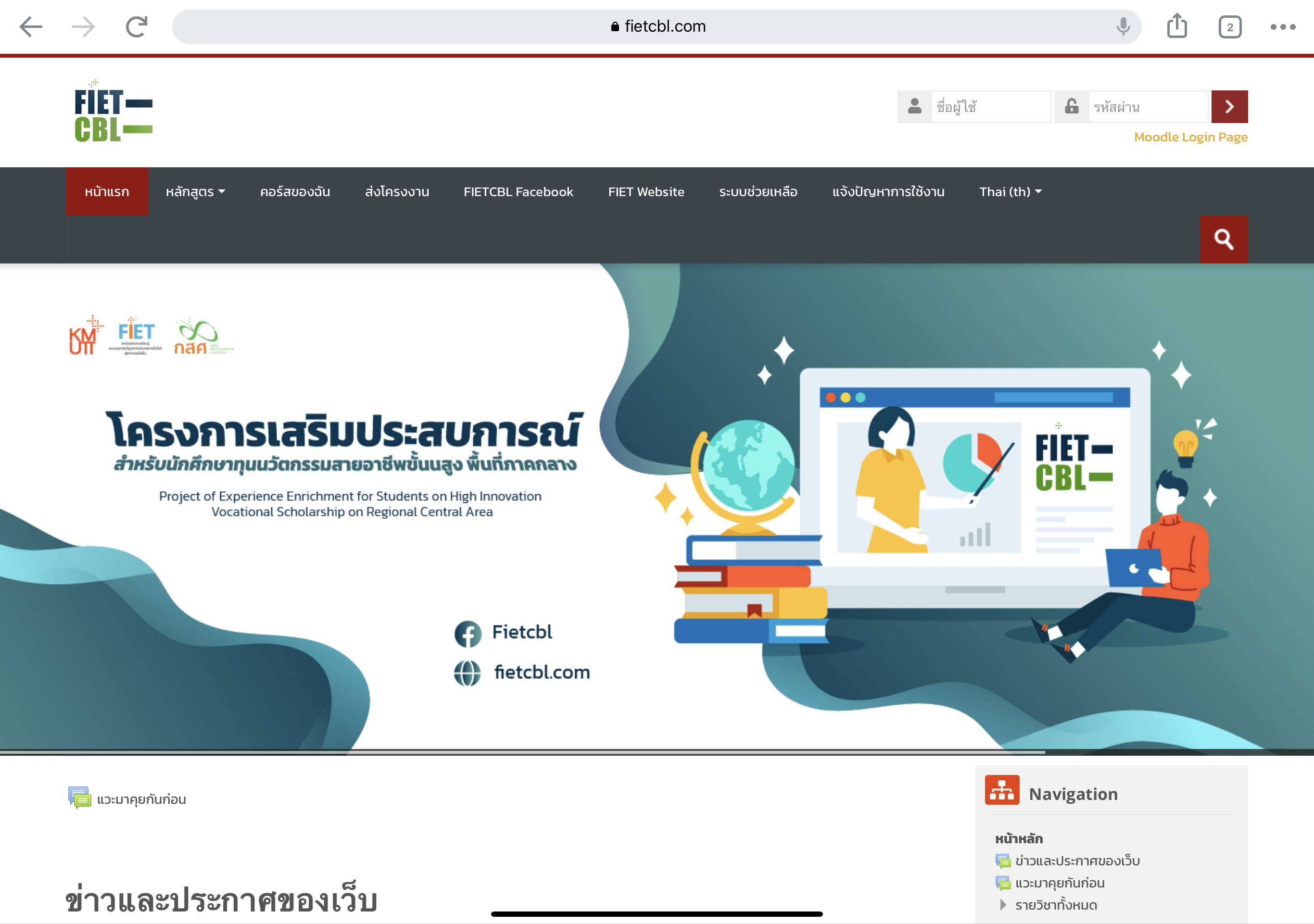
Task: Open คอร์สของฉัน menu item
Action: pyautogui.click(x=295, y=192)
